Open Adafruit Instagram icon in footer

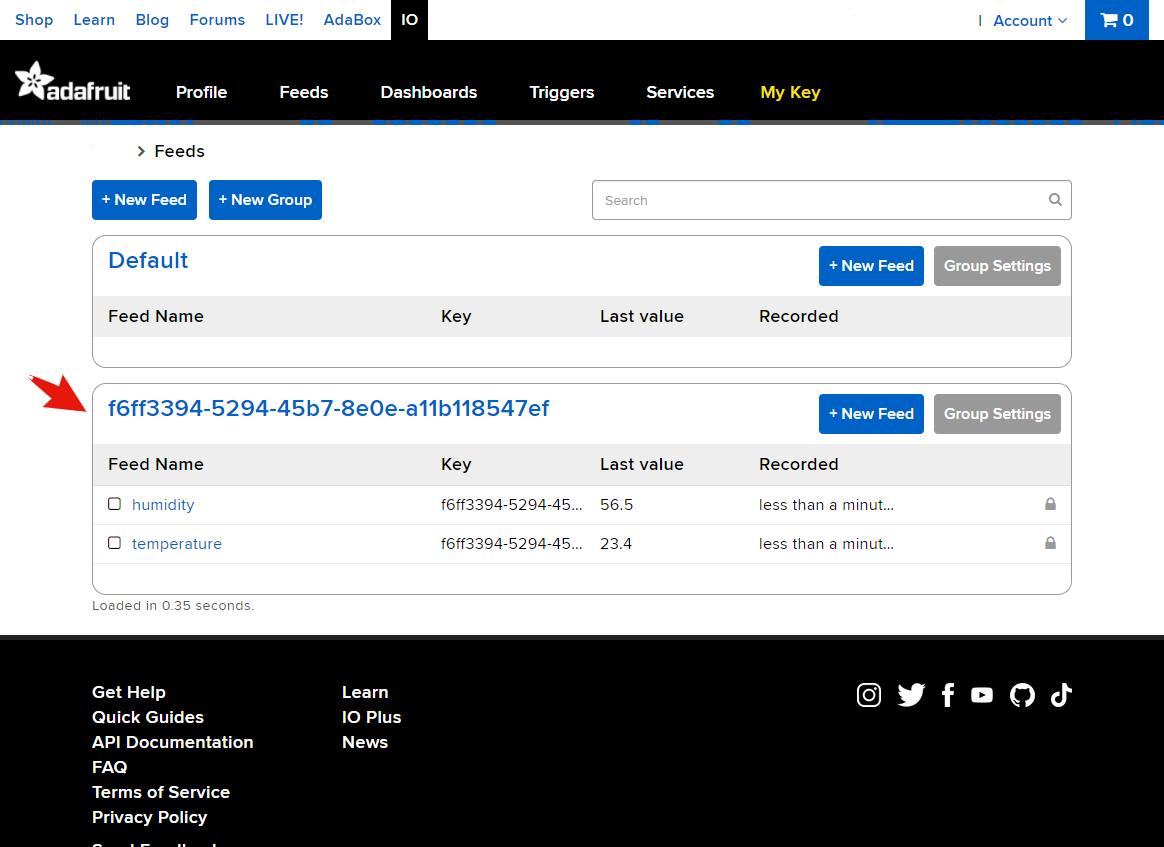click(x=869, y=695)
